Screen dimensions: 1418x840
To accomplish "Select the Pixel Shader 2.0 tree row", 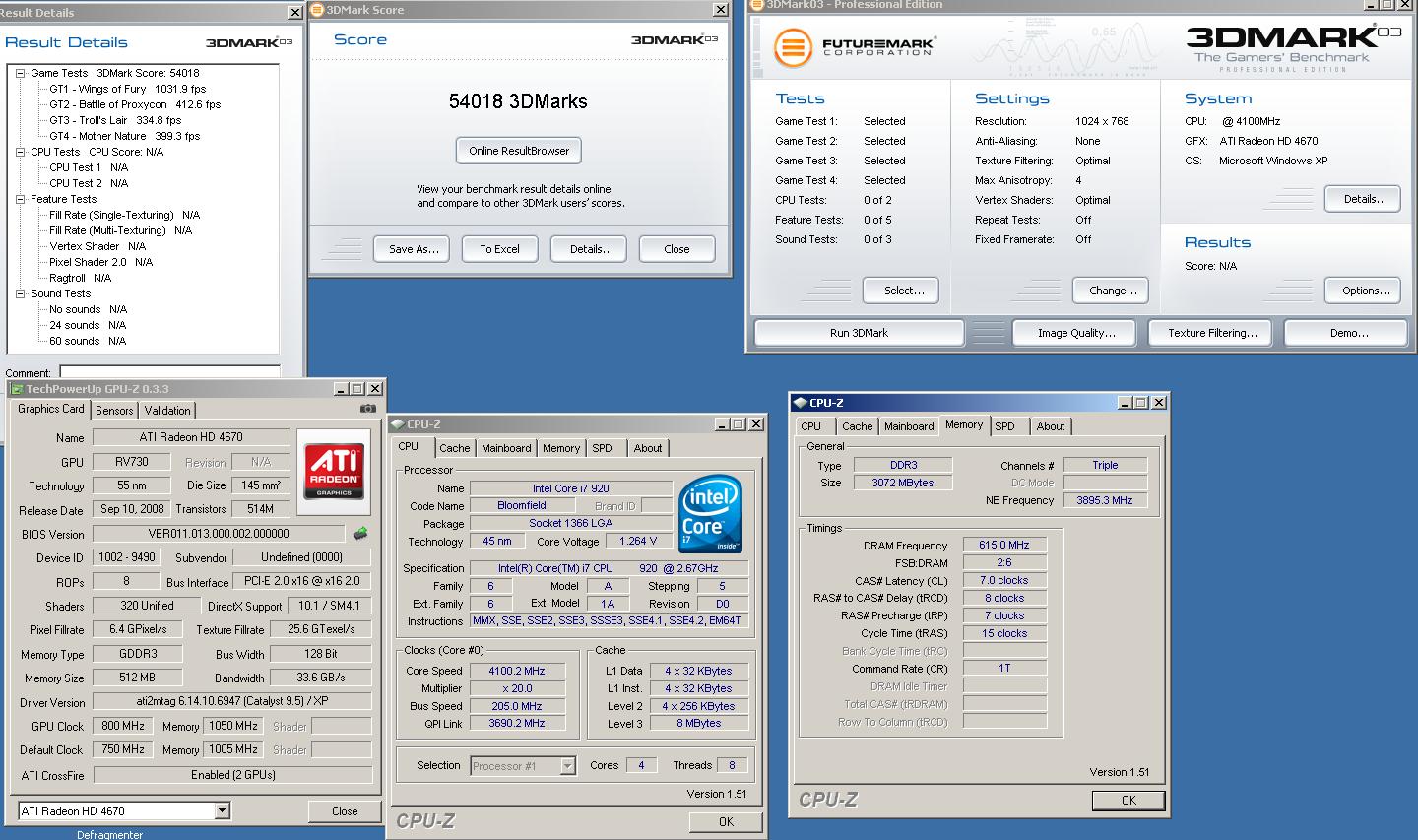I will [101, 262].
